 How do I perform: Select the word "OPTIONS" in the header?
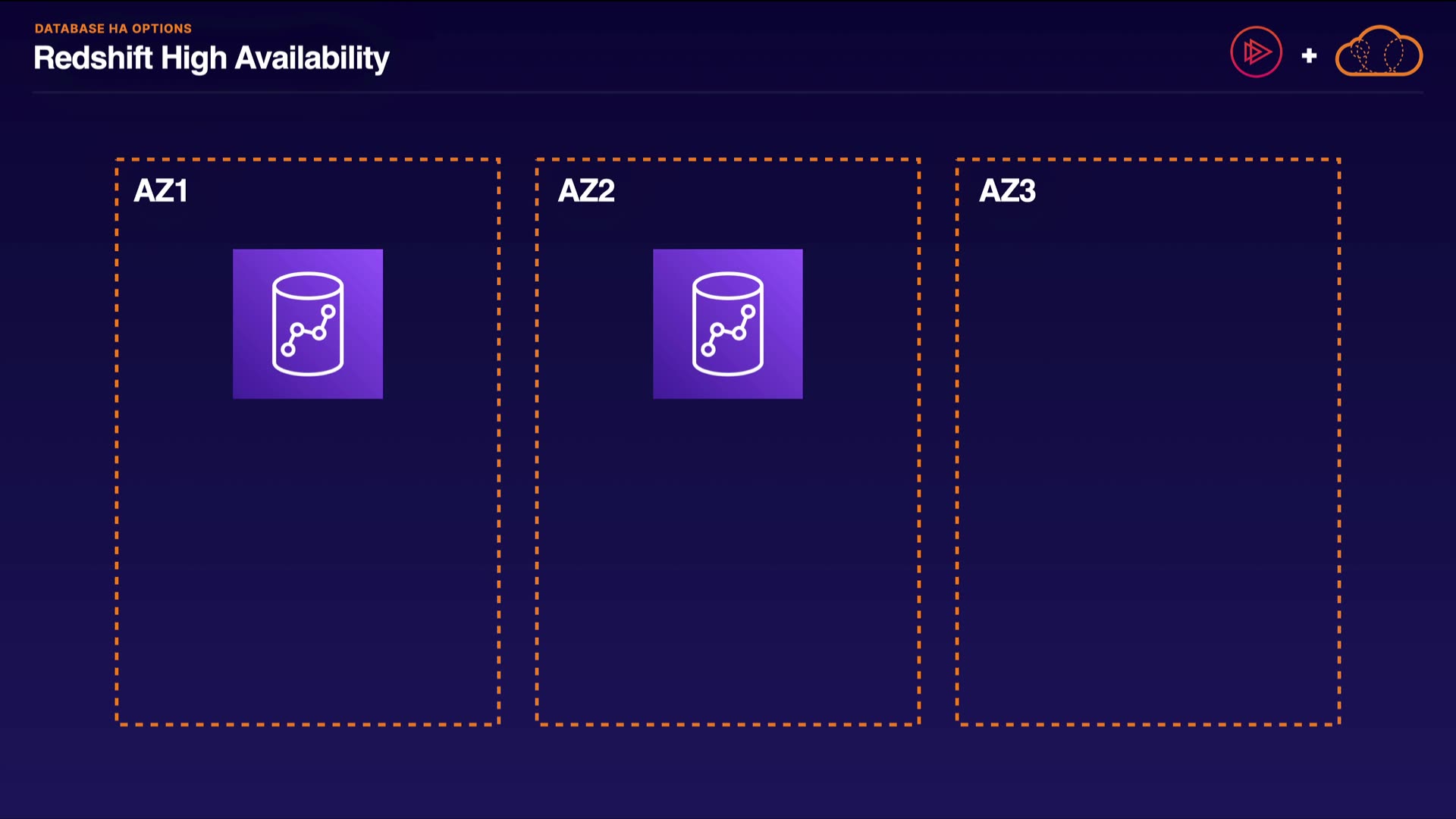pos(162,29)
